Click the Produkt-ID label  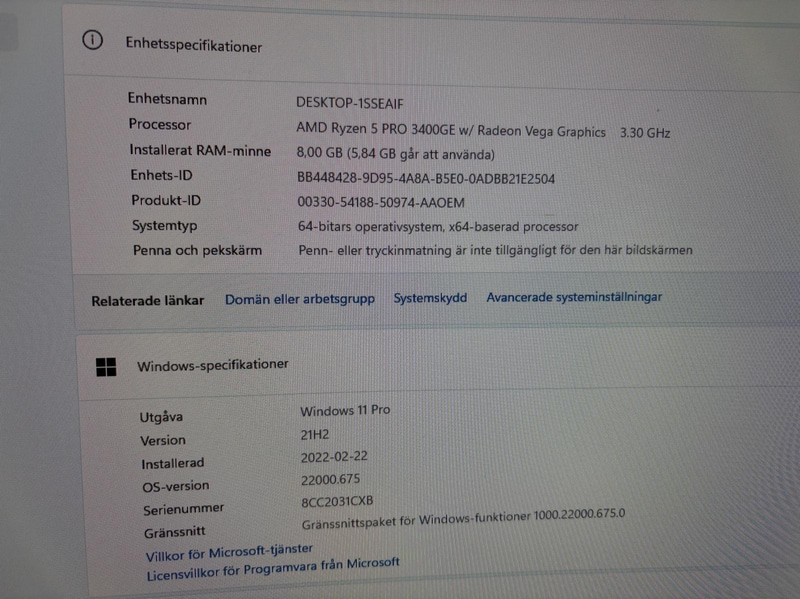click(x=166, y=200)
